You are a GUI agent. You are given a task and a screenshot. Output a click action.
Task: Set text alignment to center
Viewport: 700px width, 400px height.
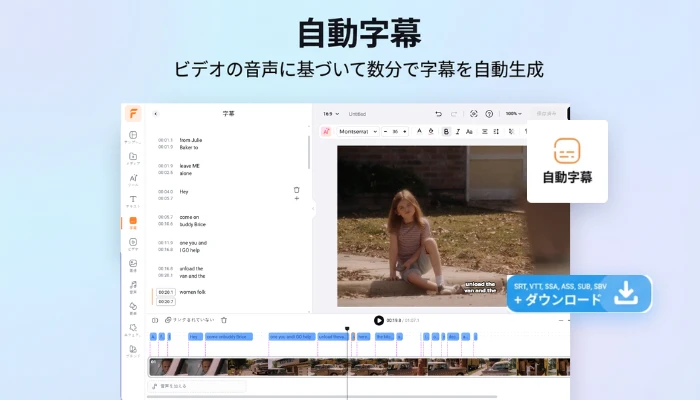pyautogui.click(x=484, y=132)
